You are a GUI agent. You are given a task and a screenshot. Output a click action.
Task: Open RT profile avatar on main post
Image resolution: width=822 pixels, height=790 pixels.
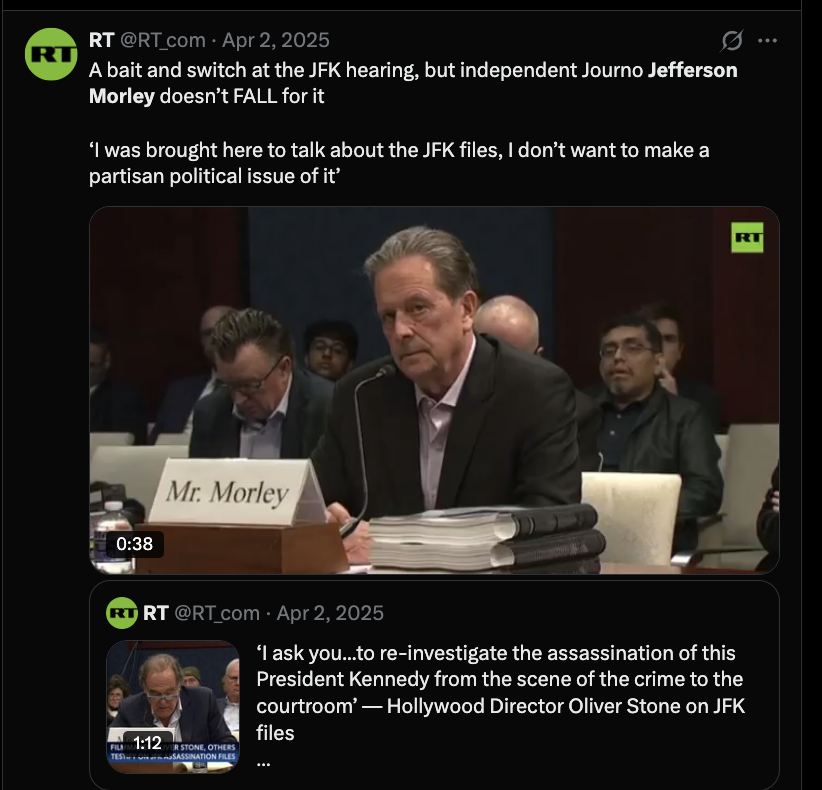(51, 54)
